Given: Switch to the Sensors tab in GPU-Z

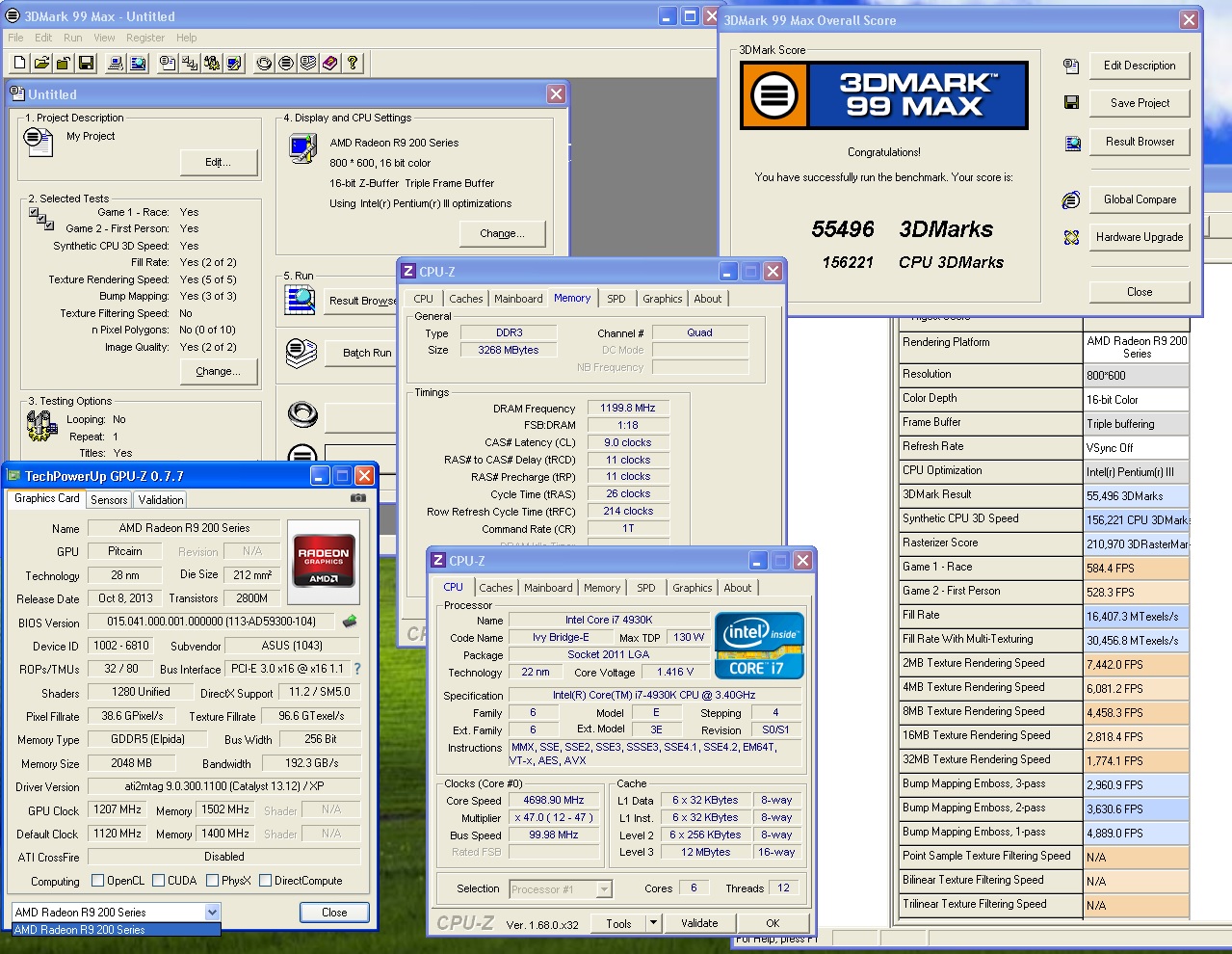Looking at the screenshot, I should [109, 500].
